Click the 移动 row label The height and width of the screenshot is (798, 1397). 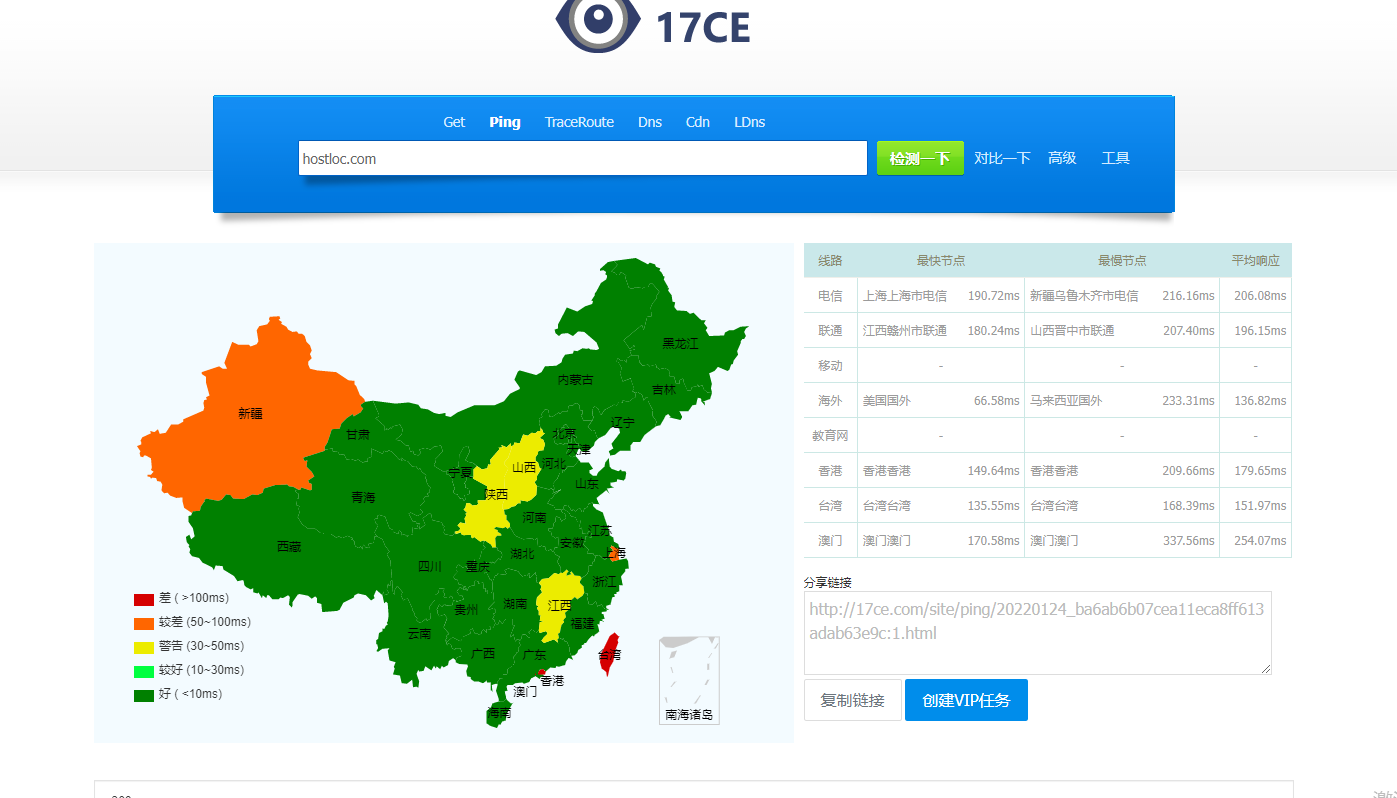[x=830, y=366]
